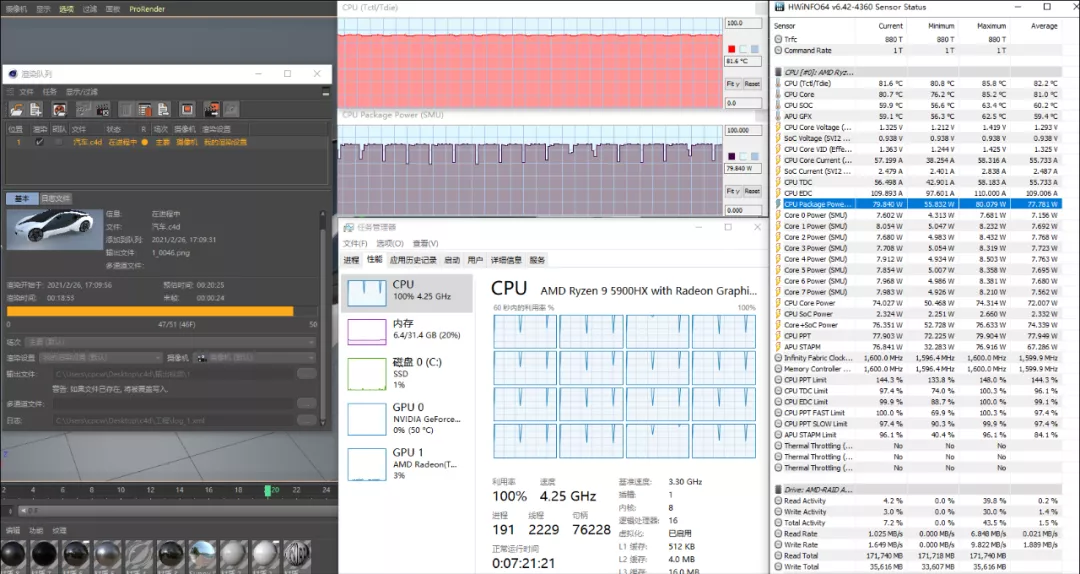Click Fit y button on CPU Package Power graph
This screenshot has width=1080, height=574.
point(733,191)
